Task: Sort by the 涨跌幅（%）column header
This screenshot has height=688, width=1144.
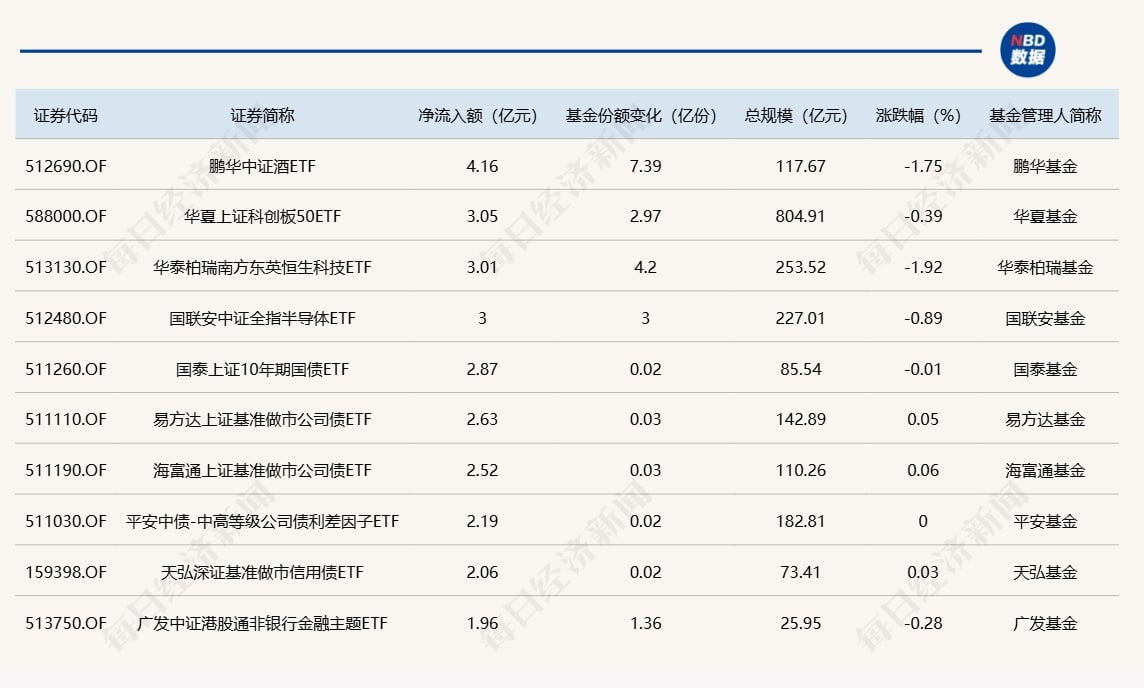Action: (x=921, y=115)
